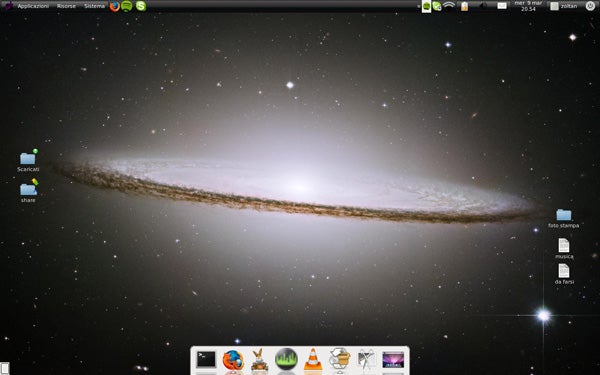Screen dimensions: 600x375
Task: Open the mail envelope indicator
Action: 502,6
